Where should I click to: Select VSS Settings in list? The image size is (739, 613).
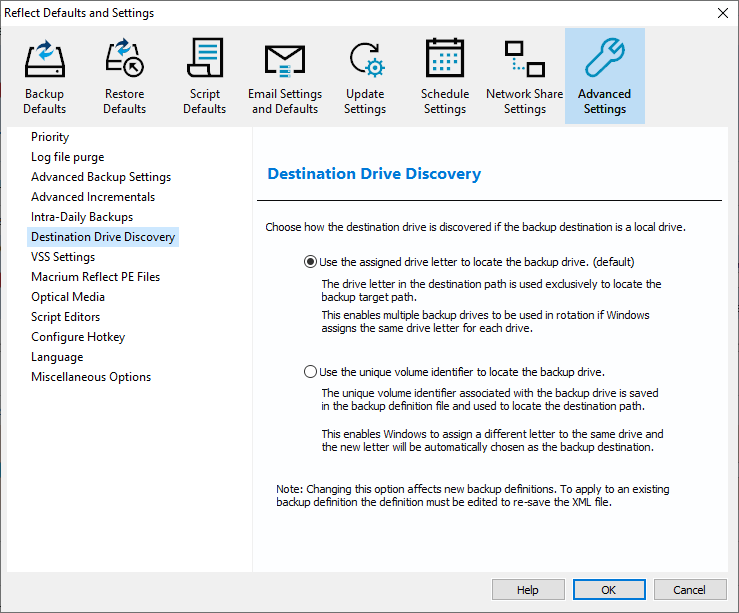[63, 257]
